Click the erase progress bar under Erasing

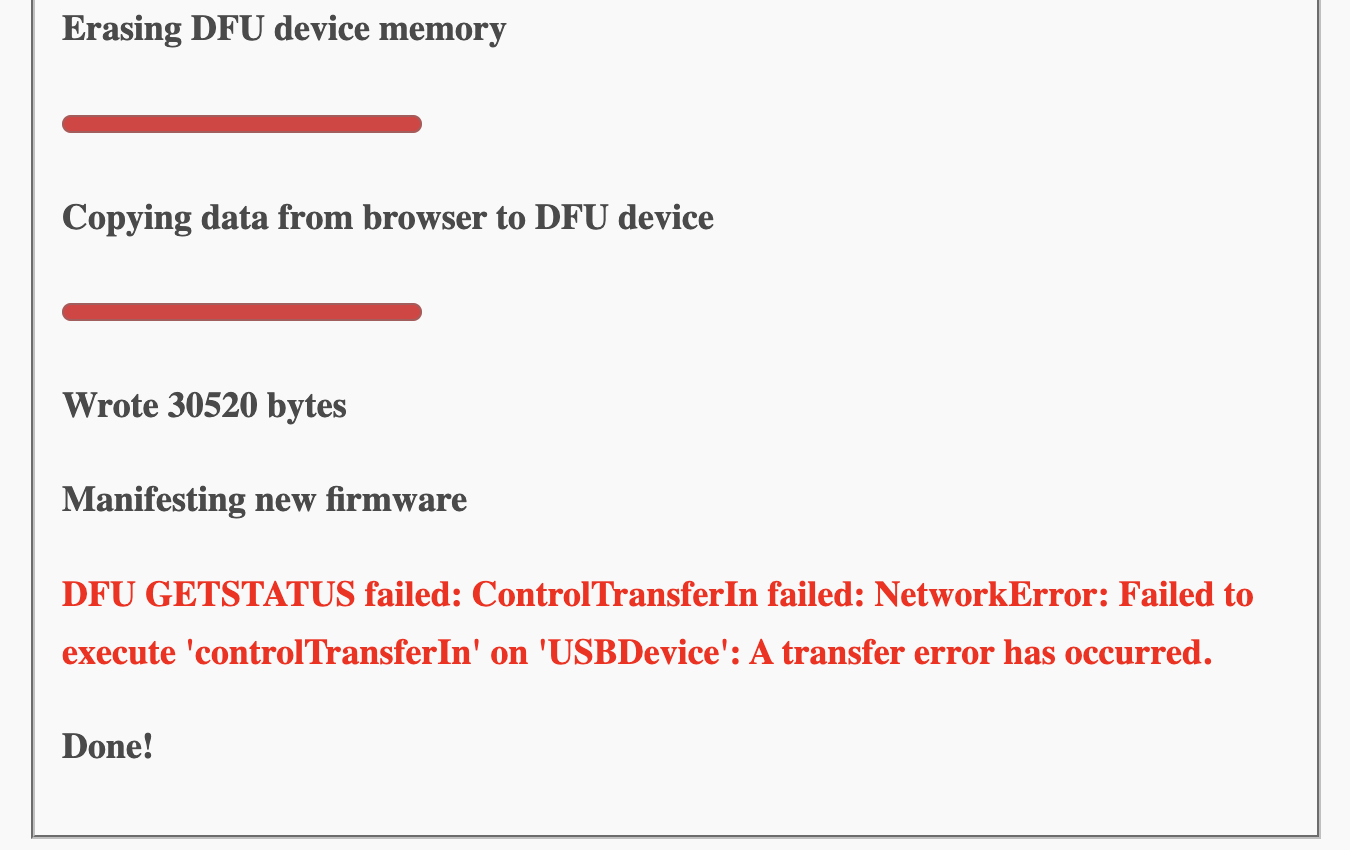click(x=242, y=124)
